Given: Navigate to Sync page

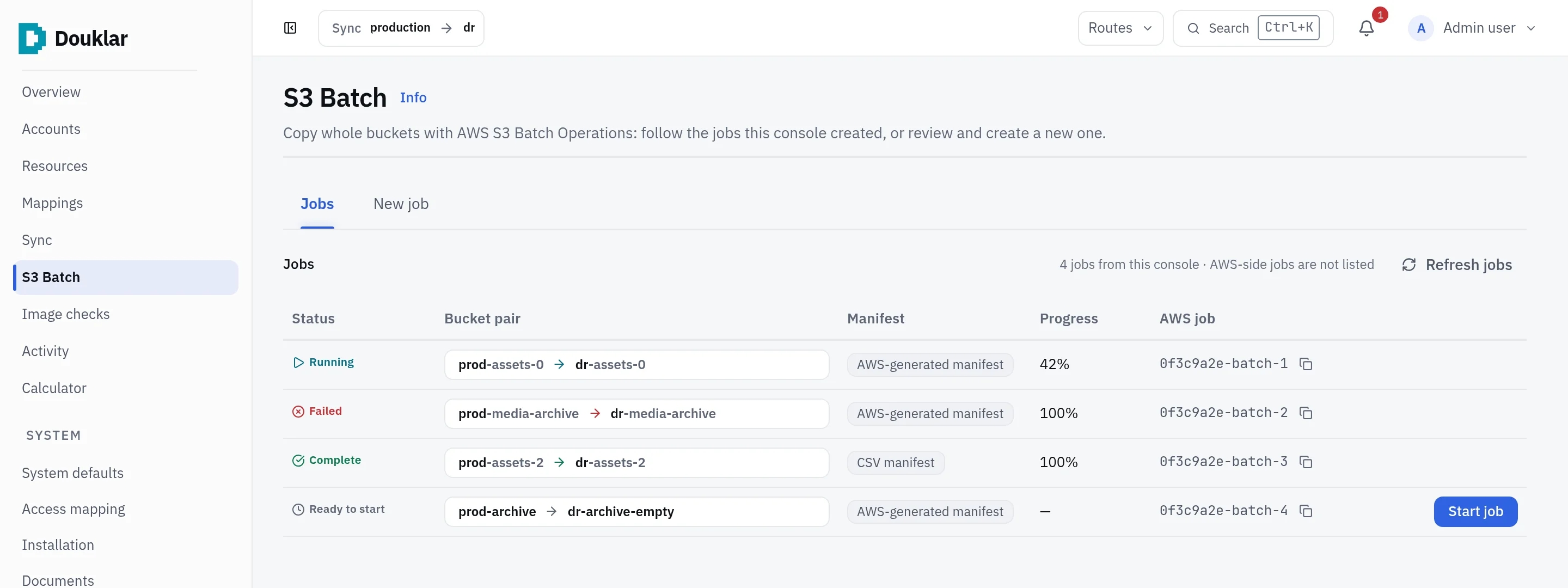Looking at the screenshot, I should tap(37, 241).
